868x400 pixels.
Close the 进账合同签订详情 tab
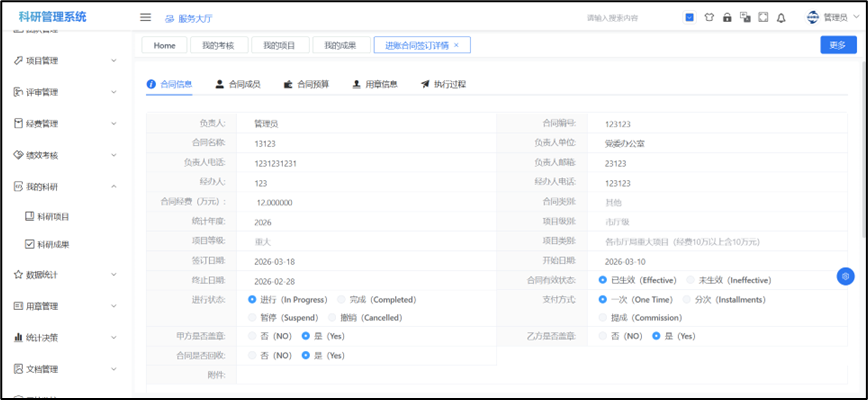pos(457,45)
